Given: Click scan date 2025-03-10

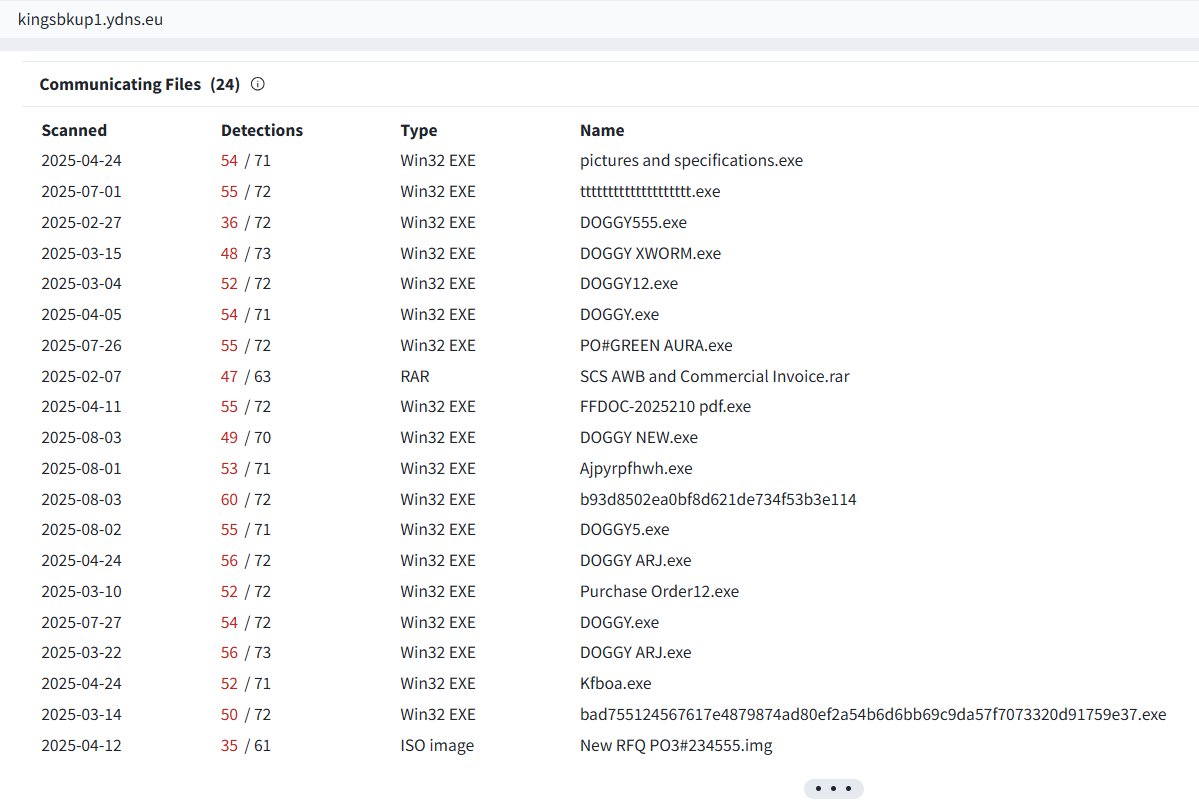Looking at the screenshot, I should (81, 591).
